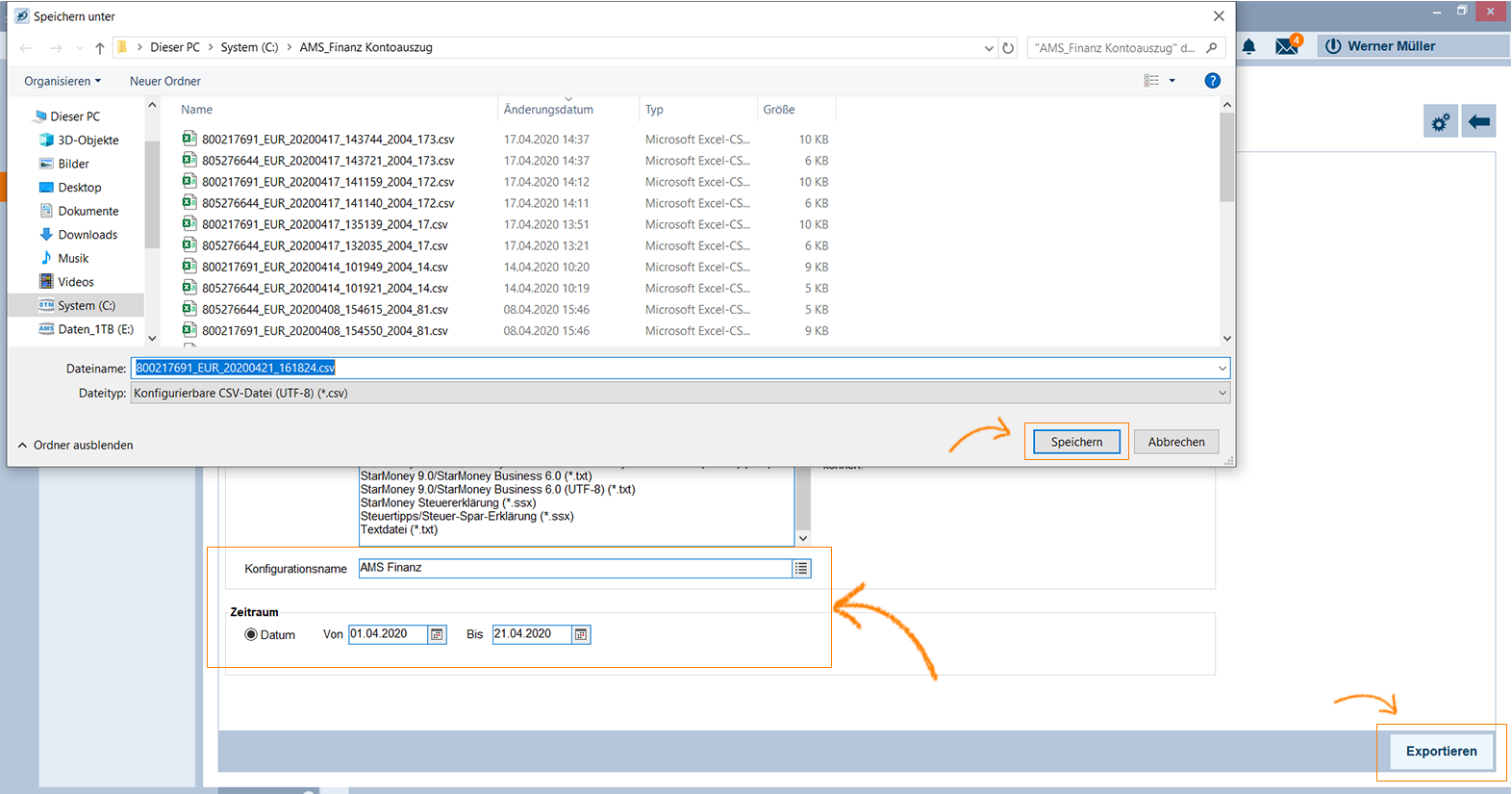The height and width of the screenshot is (794, 1512).
Task: Expand the Dateityp dropdown
Action: click(x=1222, y=393)
